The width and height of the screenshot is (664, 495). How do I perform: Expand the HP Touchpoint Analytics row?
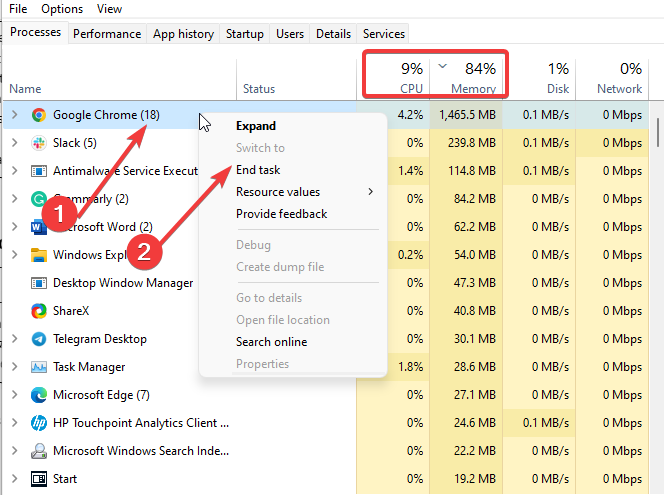click(14, 423)
